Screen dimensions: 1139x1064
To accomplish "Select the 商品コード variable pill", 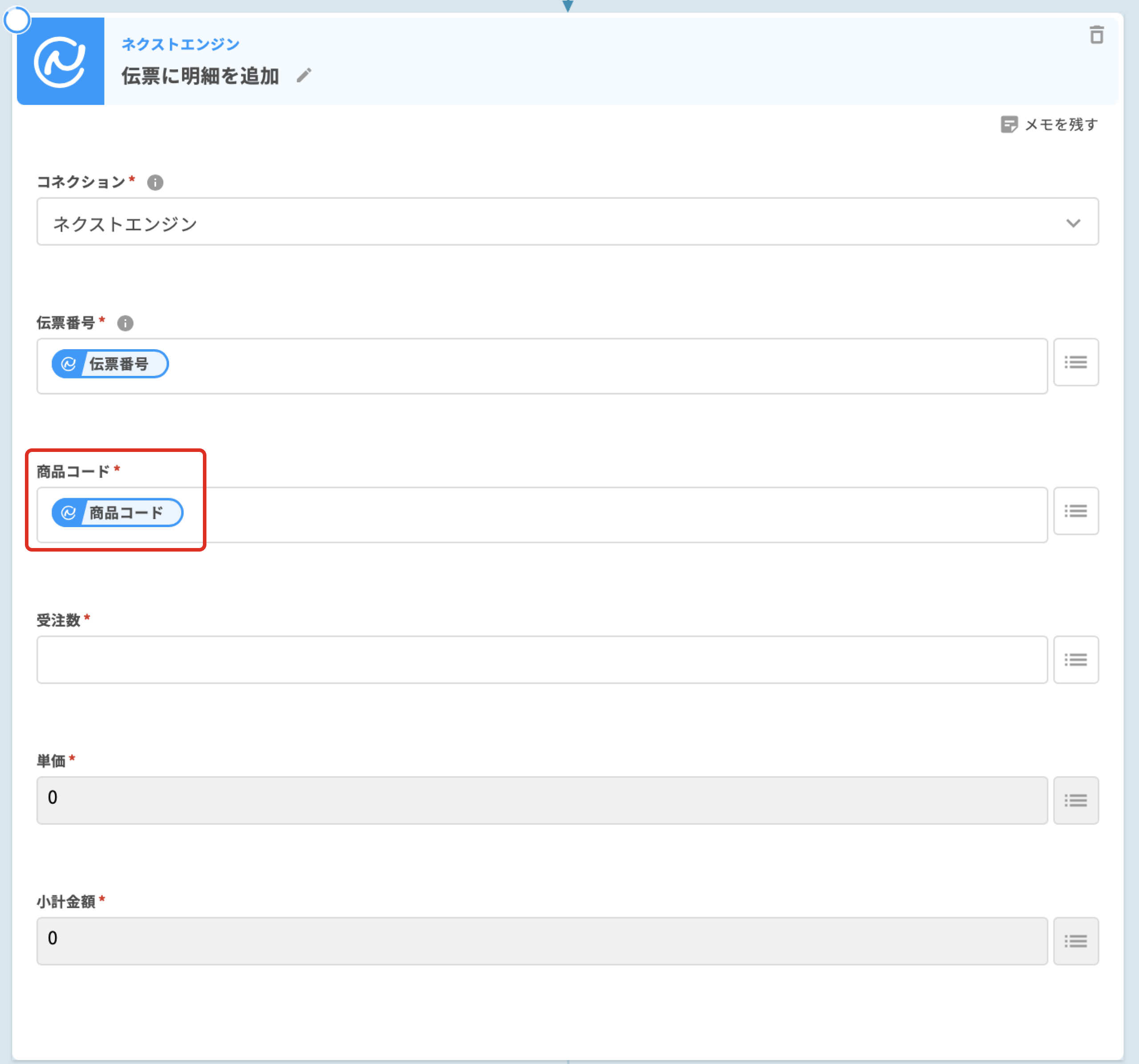I will tap(118, 512).
